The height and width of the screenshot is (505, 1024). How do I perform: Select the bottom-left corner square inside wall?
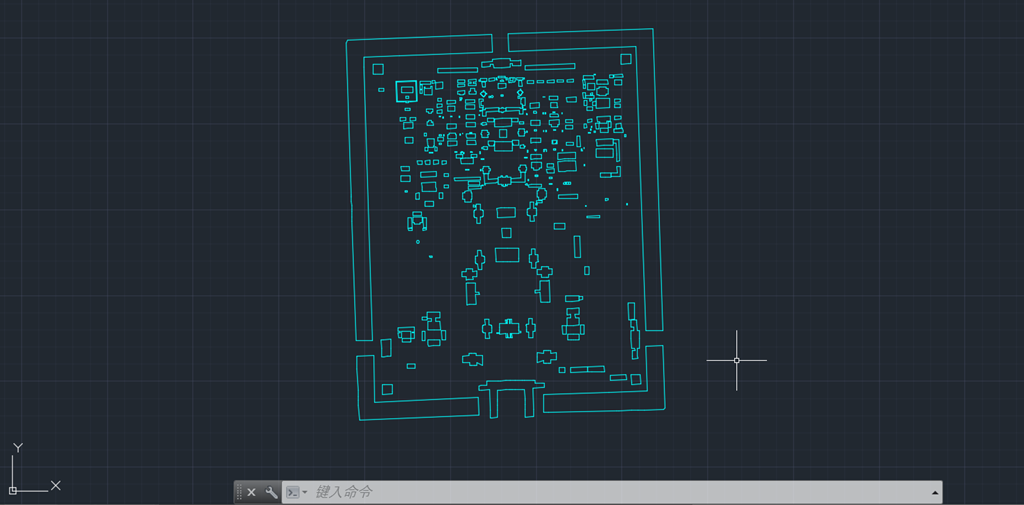(387, 389)
